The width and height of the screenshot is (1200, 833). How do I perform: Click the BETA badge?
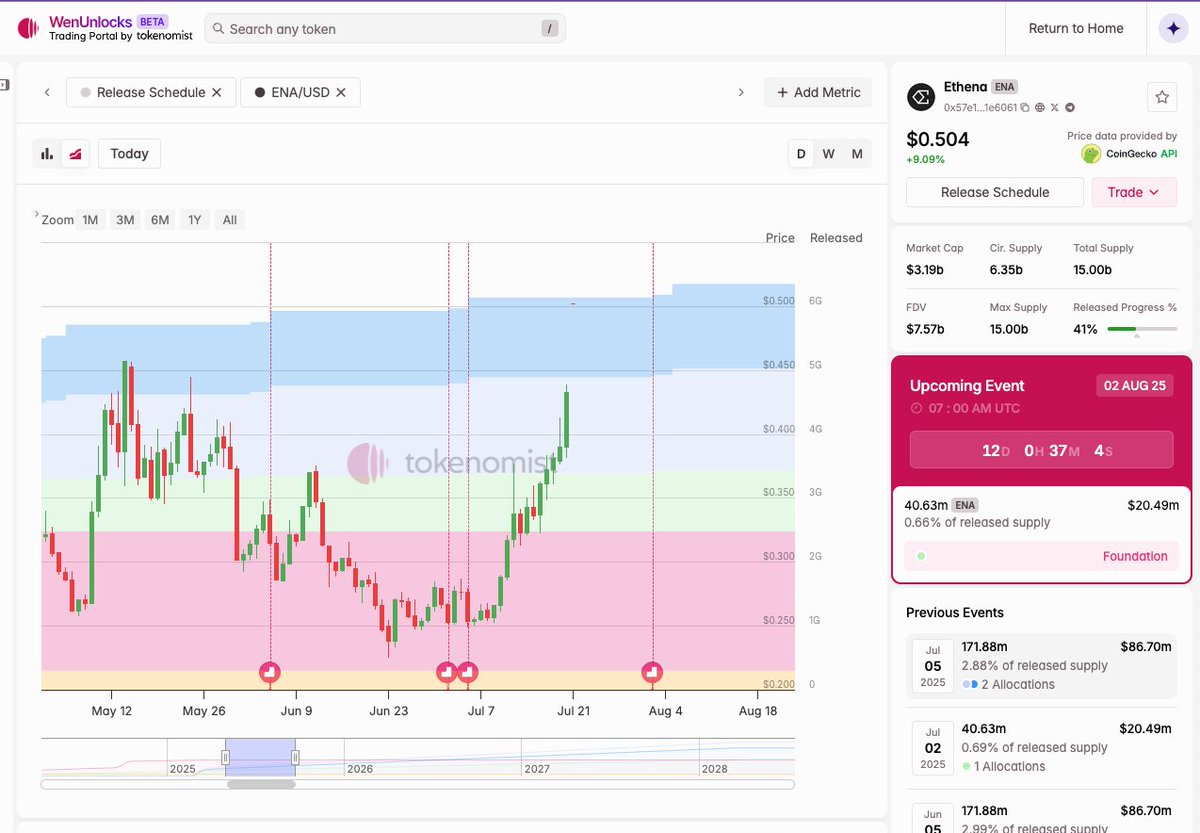[151, 21]
